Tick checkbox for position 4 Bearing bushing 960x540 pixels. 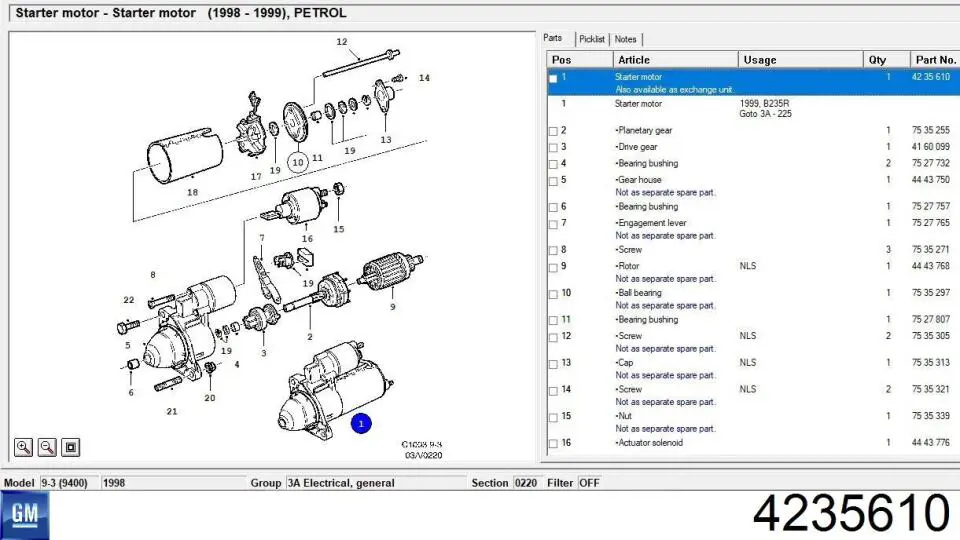pos(553,165)
